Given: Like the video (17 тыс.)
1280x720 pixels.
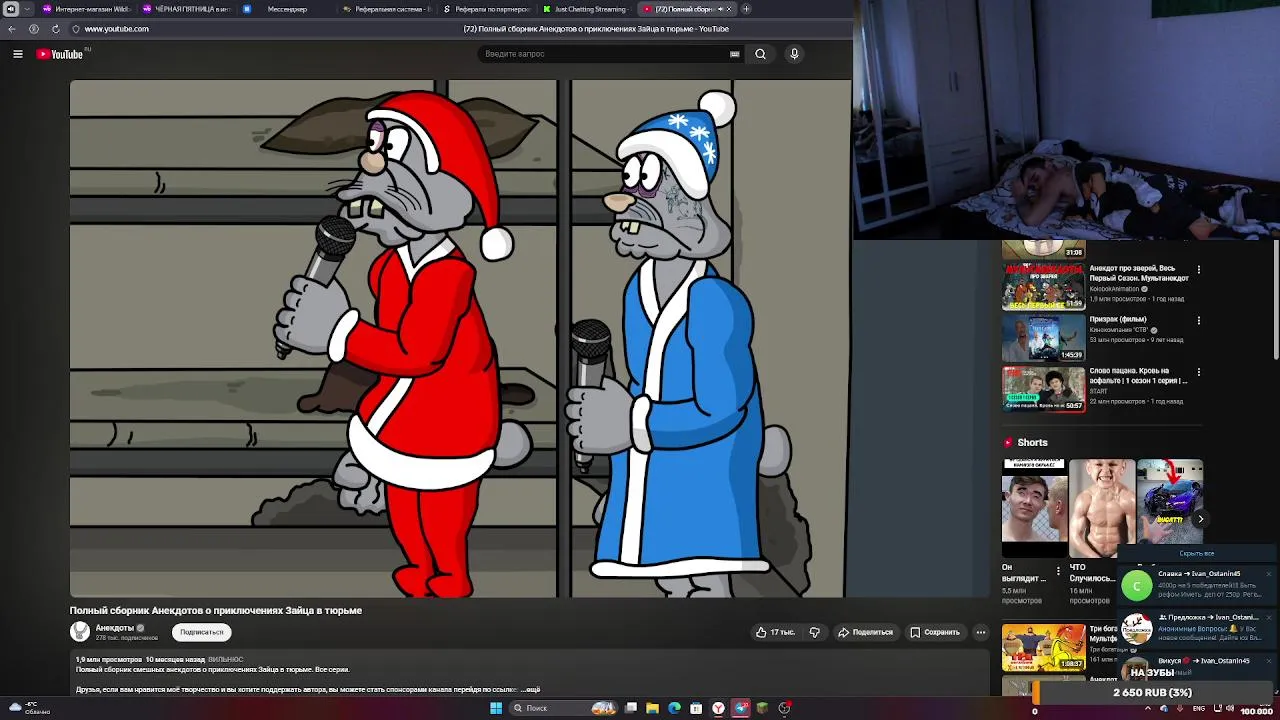Looking at the screenshot, I should (775, 632).
